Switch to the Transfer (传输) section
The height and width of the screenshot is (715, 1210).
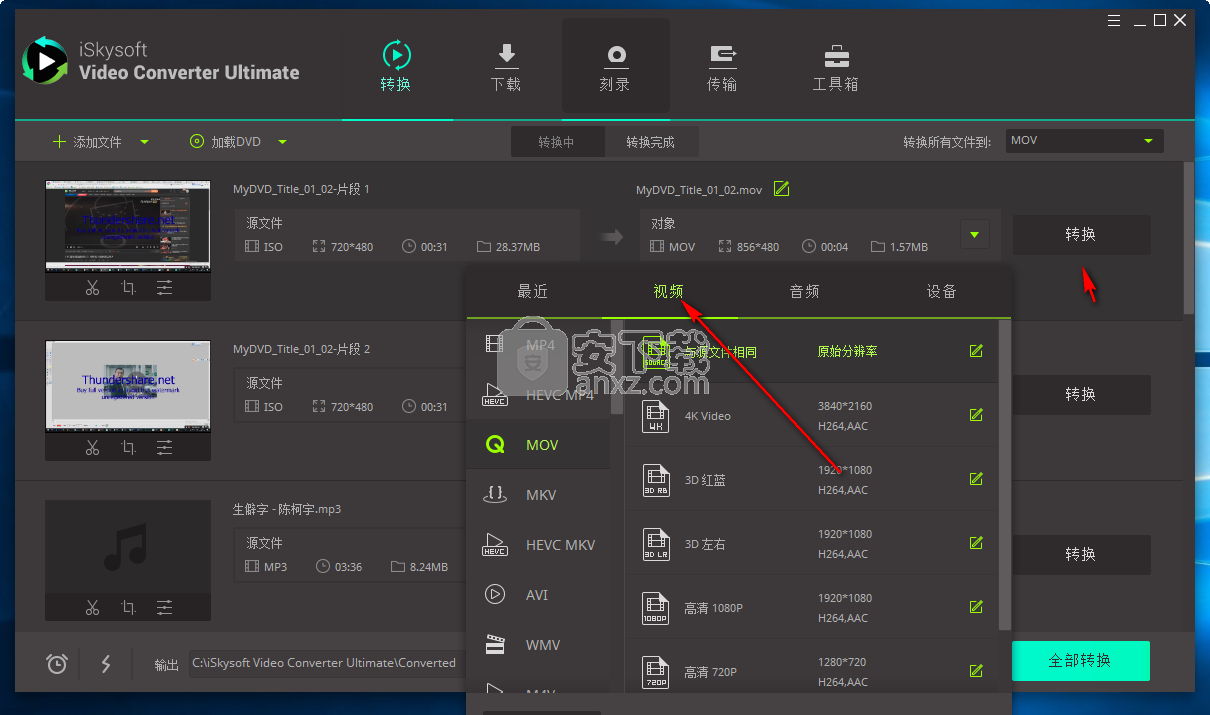722,66
